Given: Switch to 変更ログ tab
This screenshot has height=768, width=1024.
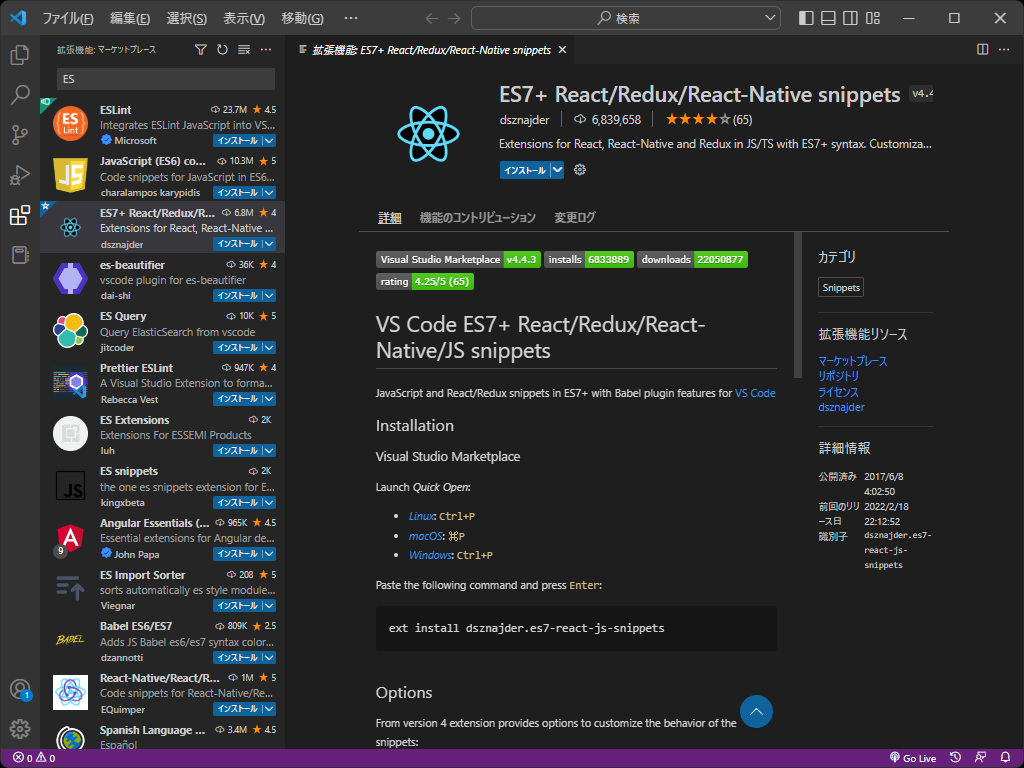Looking at the screenshot, I should coord(575,217).
